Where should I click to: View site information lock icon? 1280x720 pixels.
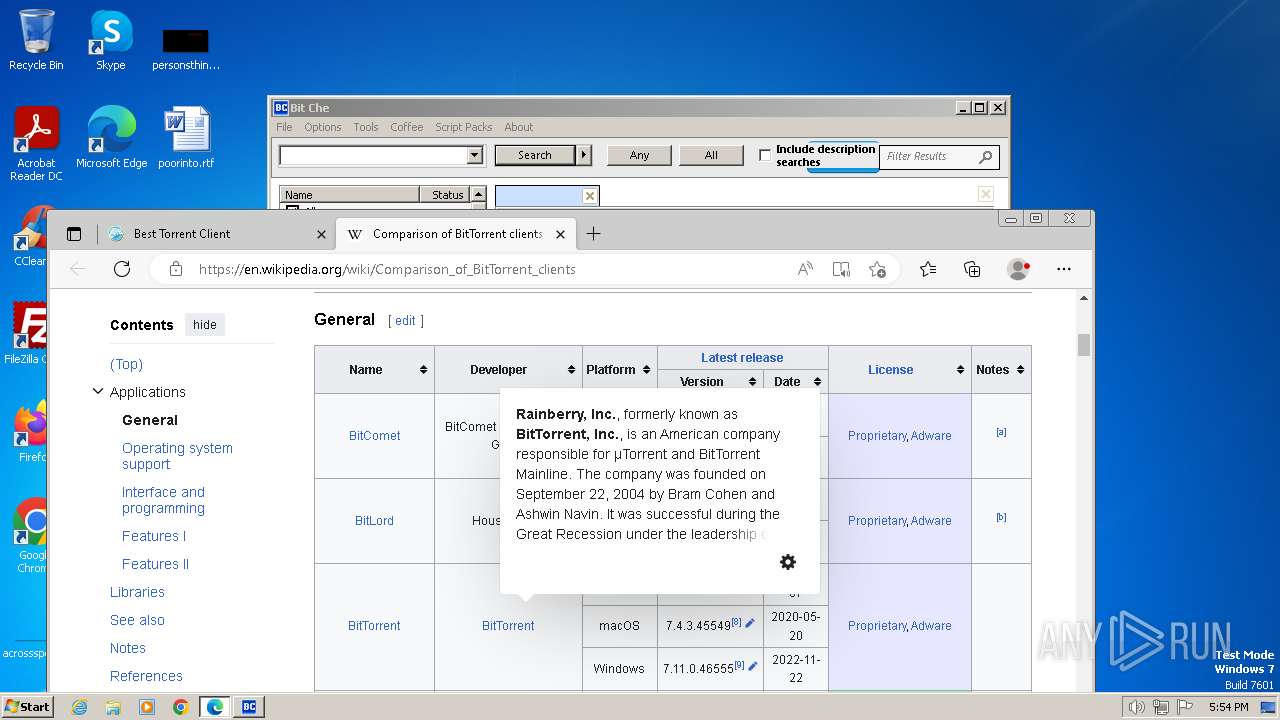click(176, 269)
